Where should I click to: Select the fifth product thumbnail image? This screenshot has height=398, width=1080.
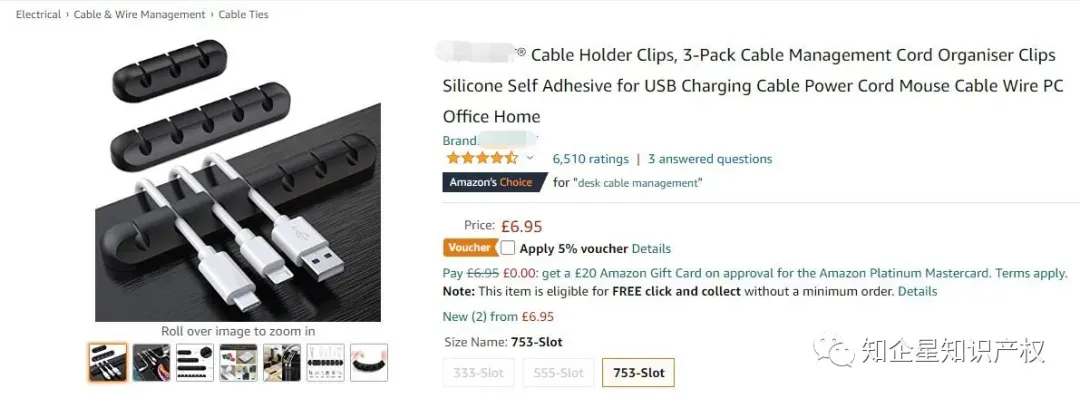click(282, 363)
